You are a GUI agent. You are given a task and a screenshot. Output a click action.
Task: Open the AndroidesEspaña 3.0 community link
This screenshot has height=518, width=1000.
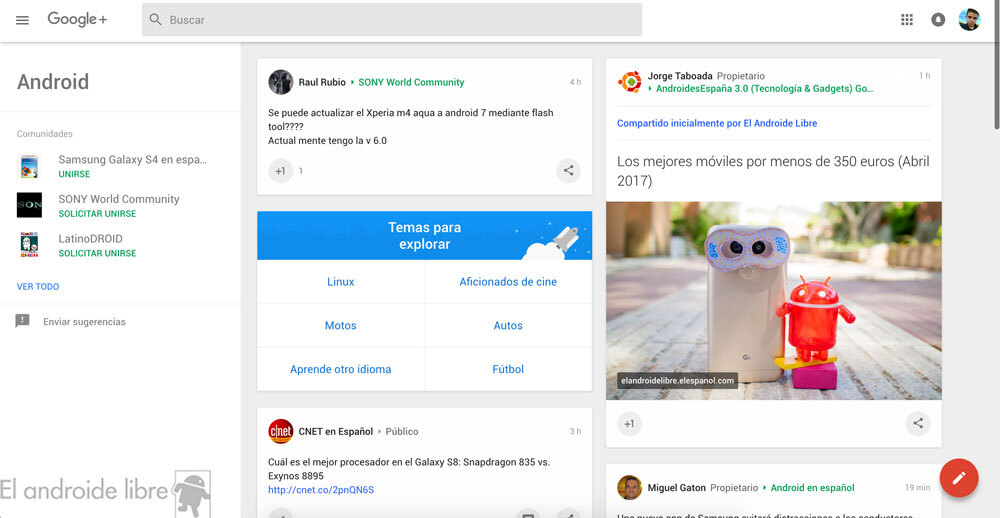(764, 89)
